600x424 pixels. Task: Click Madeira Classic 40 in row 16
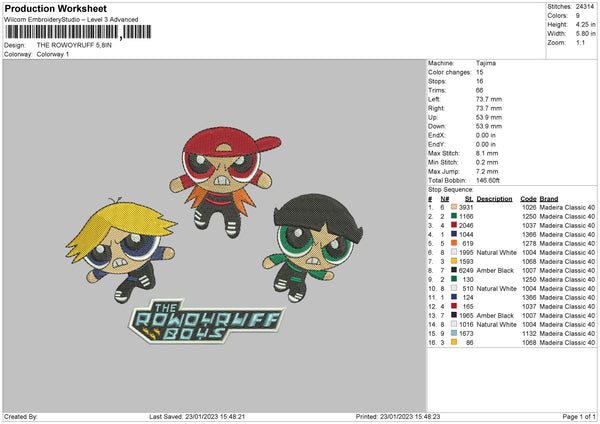(x=567, y=343)
